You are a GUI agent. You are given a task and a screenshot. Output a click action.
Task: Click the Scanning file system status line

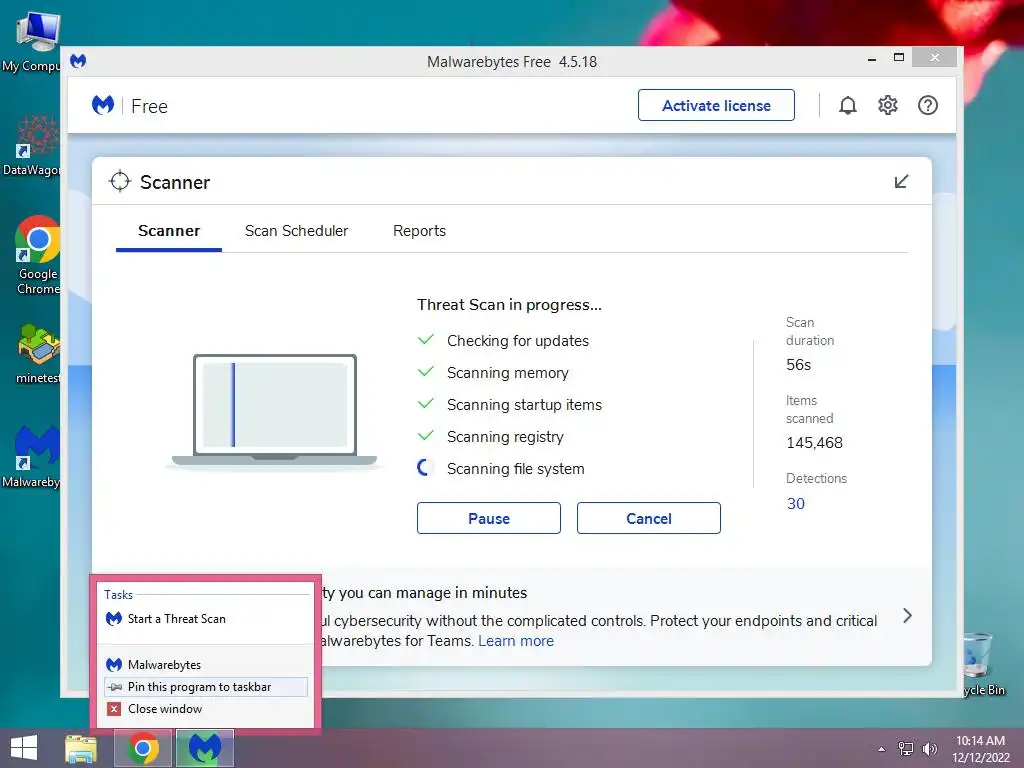(x=515, y=469)
